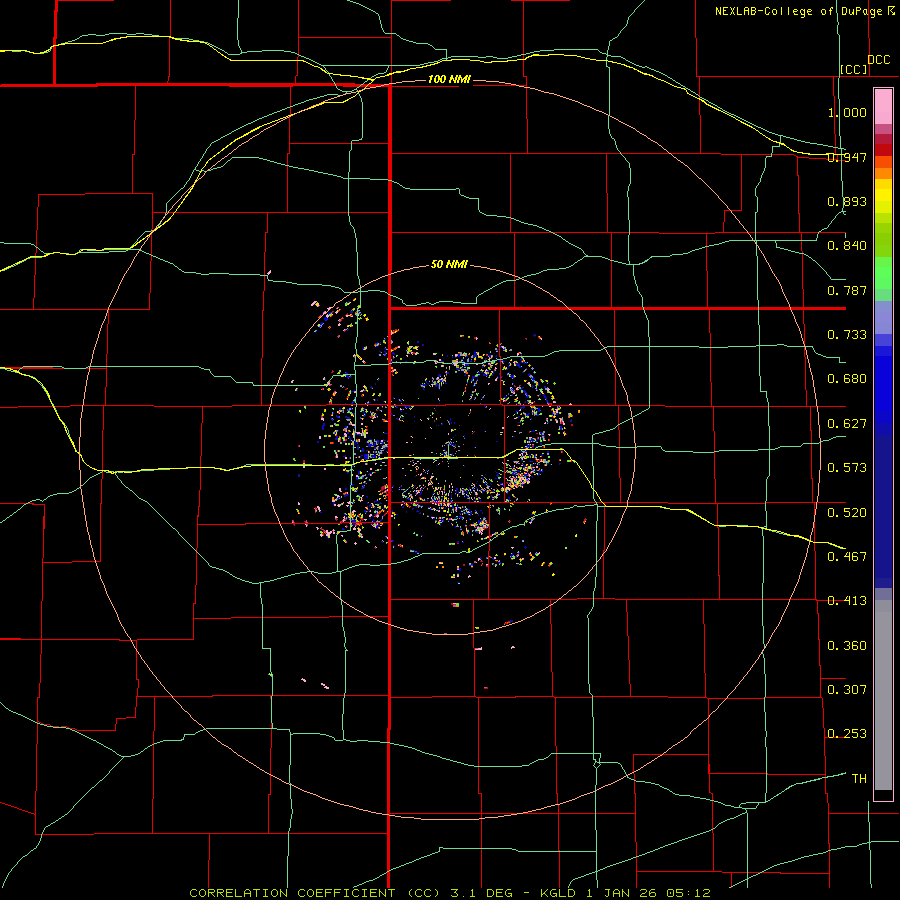The height and width of the screenshot is (900, 900).
Task: Click the 1.000 color scale value
Action: 847,112
